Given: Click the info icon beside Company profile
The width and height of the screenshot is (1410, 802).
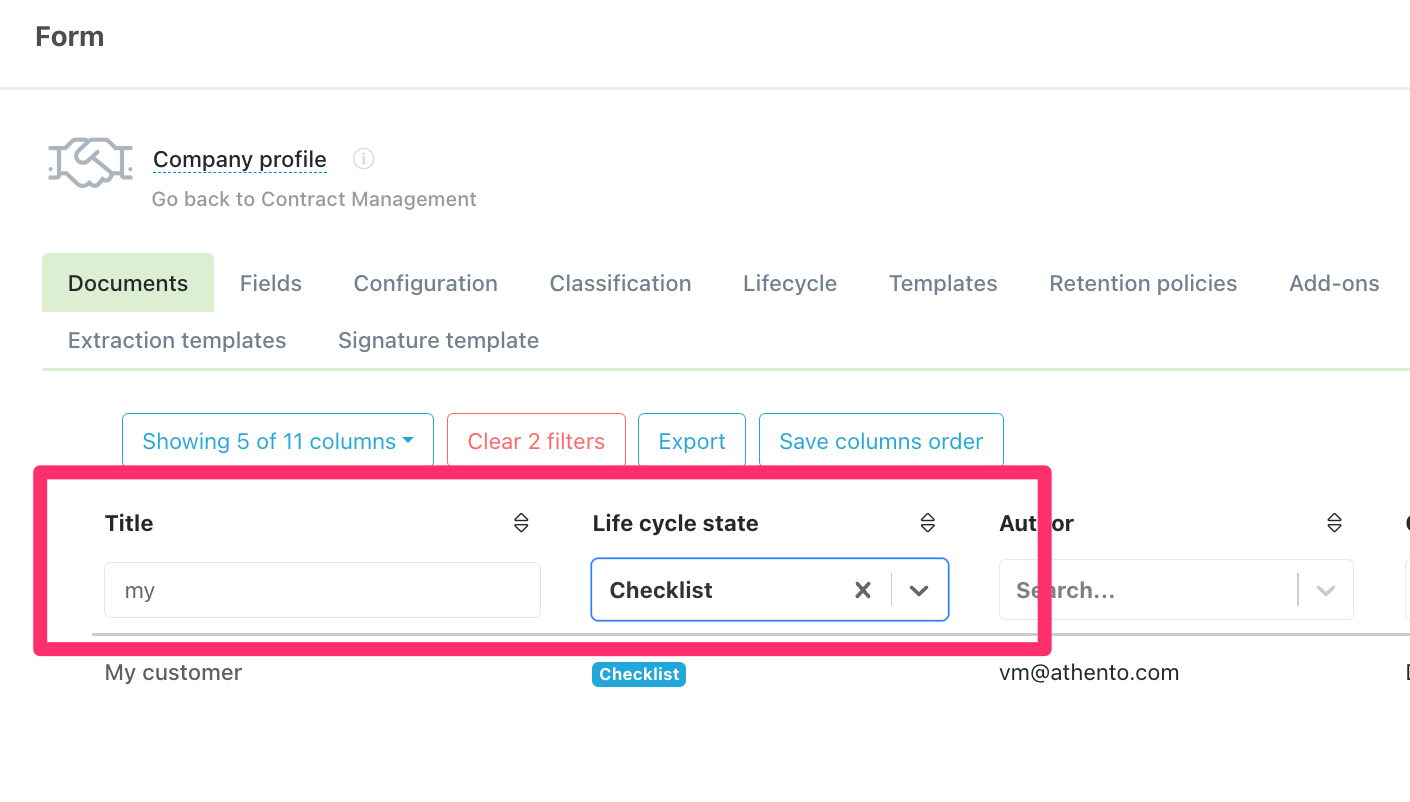Looking at the screenshot, I should (364, 159).
